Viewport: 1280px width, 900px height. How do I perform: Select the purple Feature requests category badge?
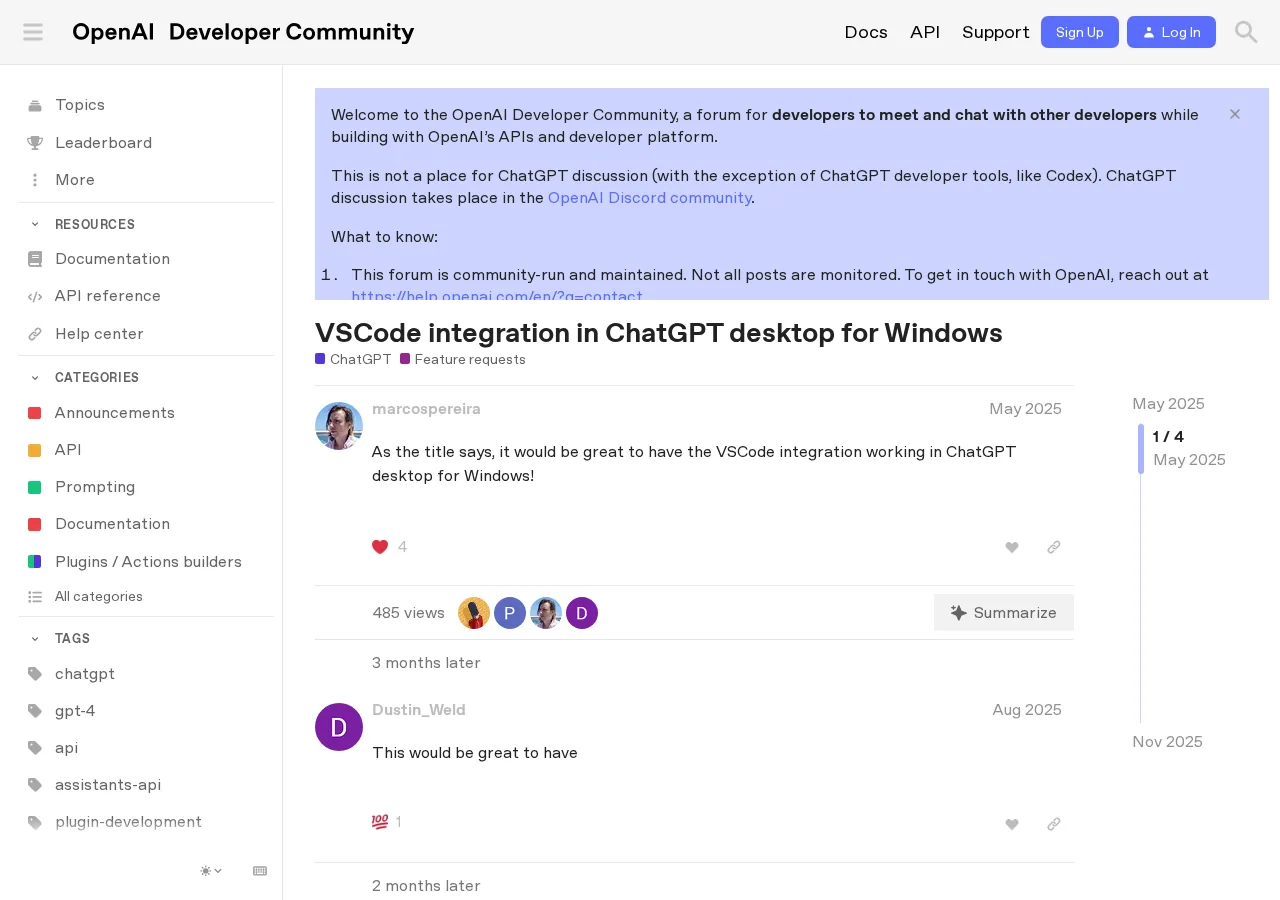pos(463,359)
